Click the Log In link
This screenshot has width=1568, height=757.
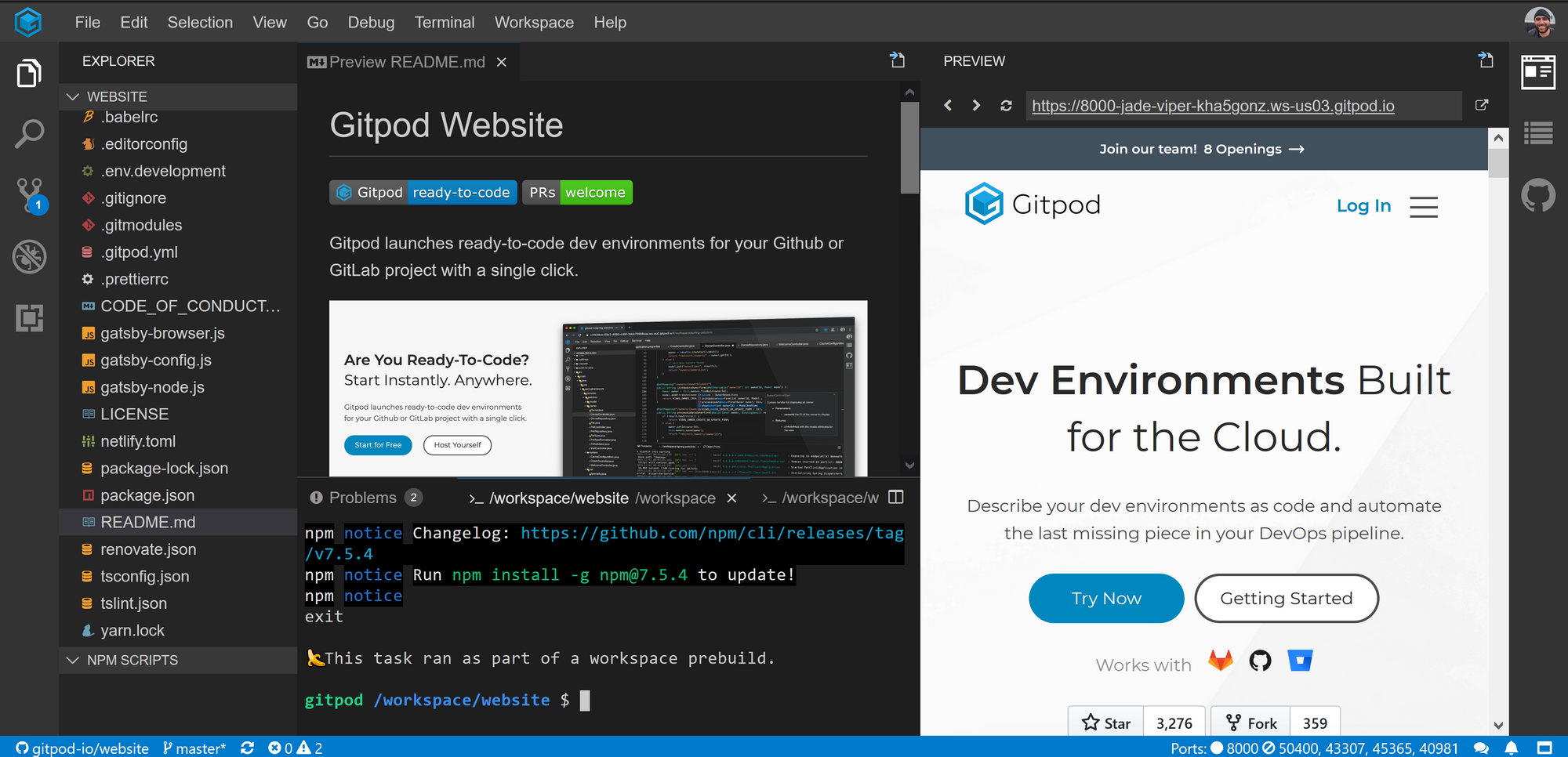coord(1363,205)
